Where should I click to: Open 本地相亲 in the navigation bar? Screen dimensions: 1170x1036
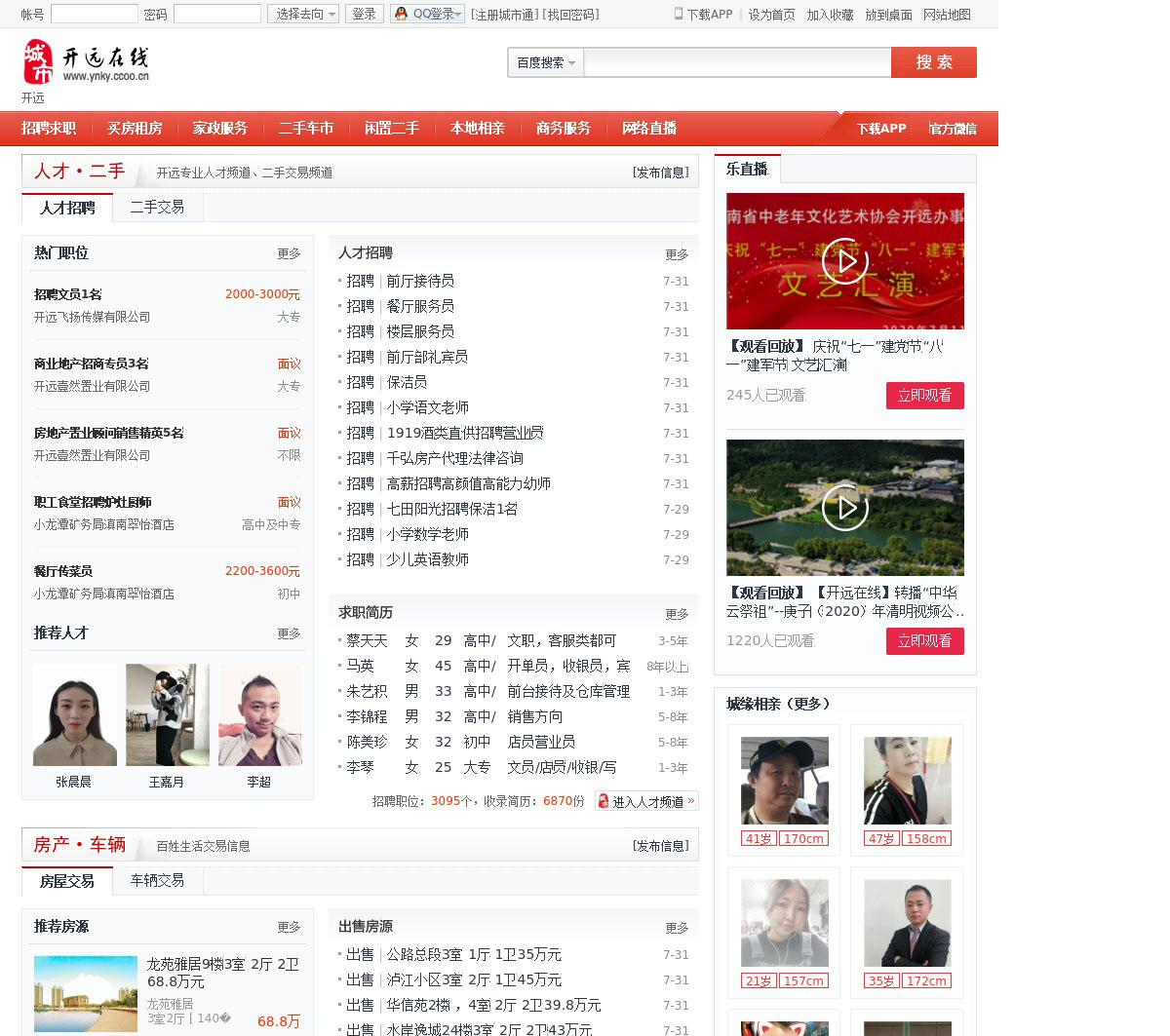tap(478, 129)
